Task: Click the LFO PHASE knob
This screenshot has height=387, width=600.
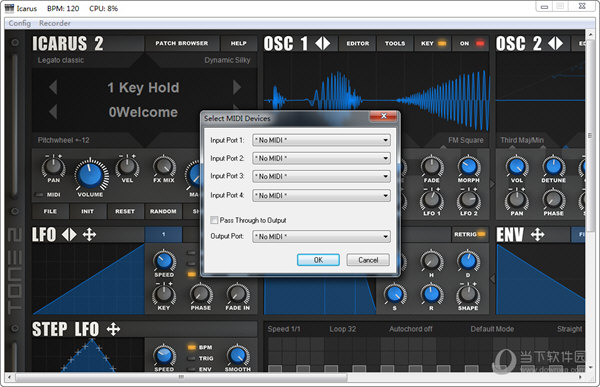Action: pyautogui.click(x=201, y=294)
